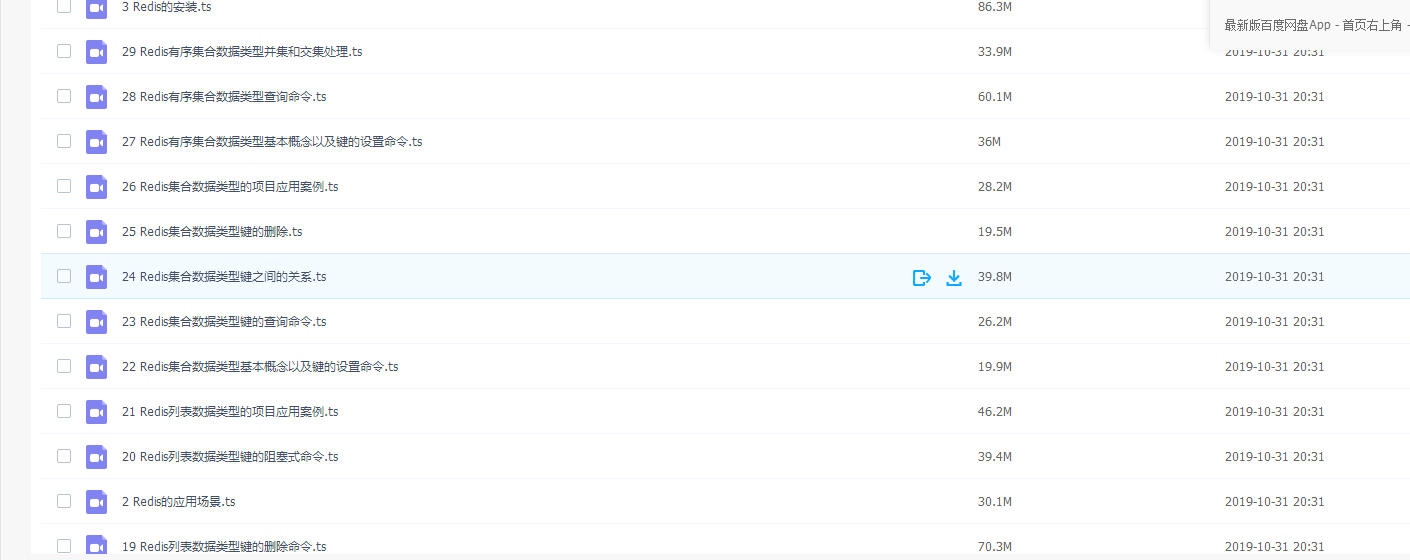Check the box for 27 Redis有序集合 file

point(64,141)
